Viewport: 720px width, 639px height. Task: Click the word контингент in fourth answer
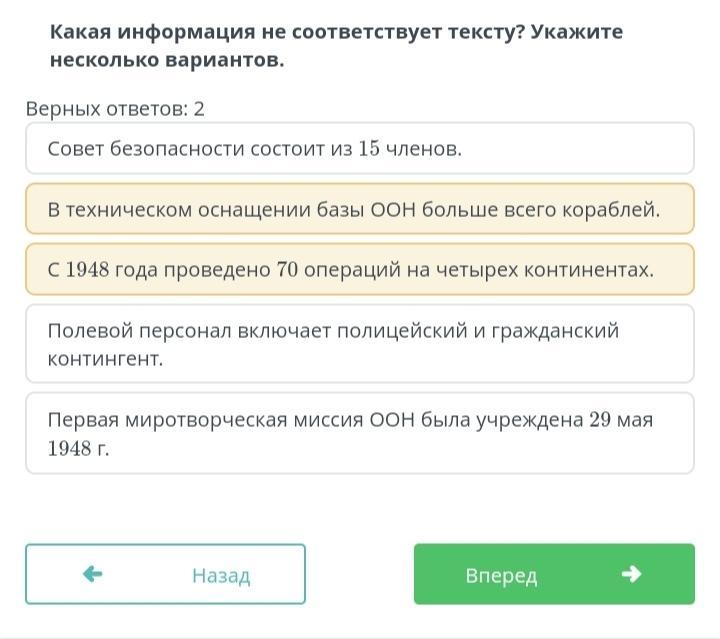point(105,357)
